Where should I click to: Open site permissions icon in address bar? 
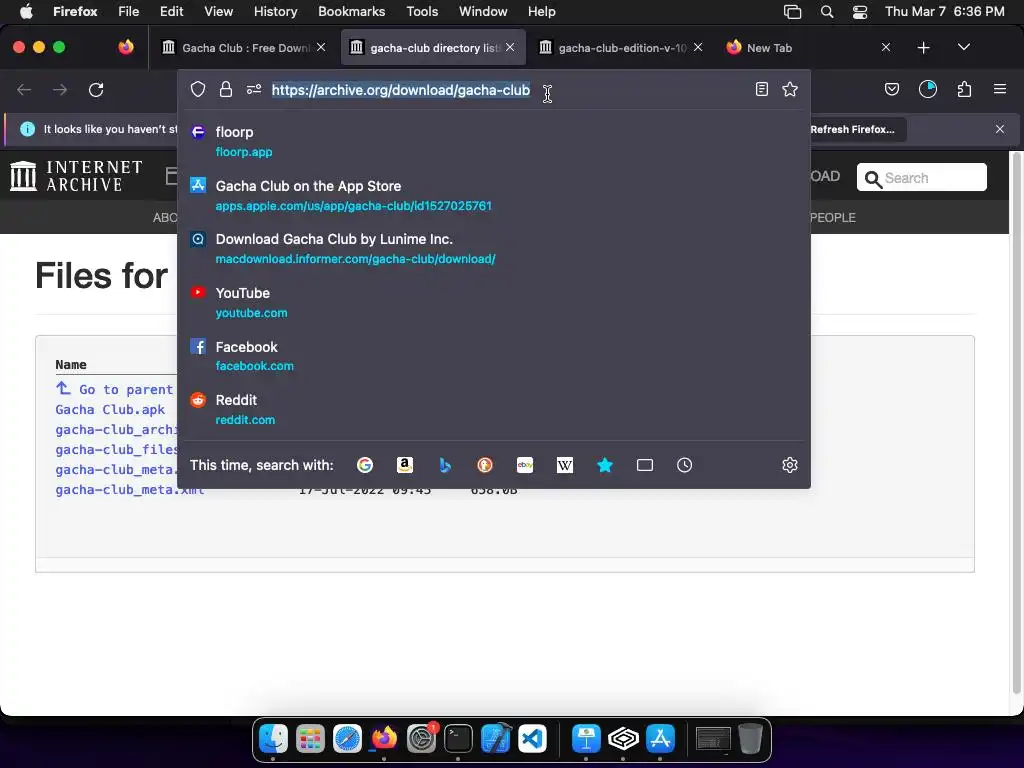(254, 89)
